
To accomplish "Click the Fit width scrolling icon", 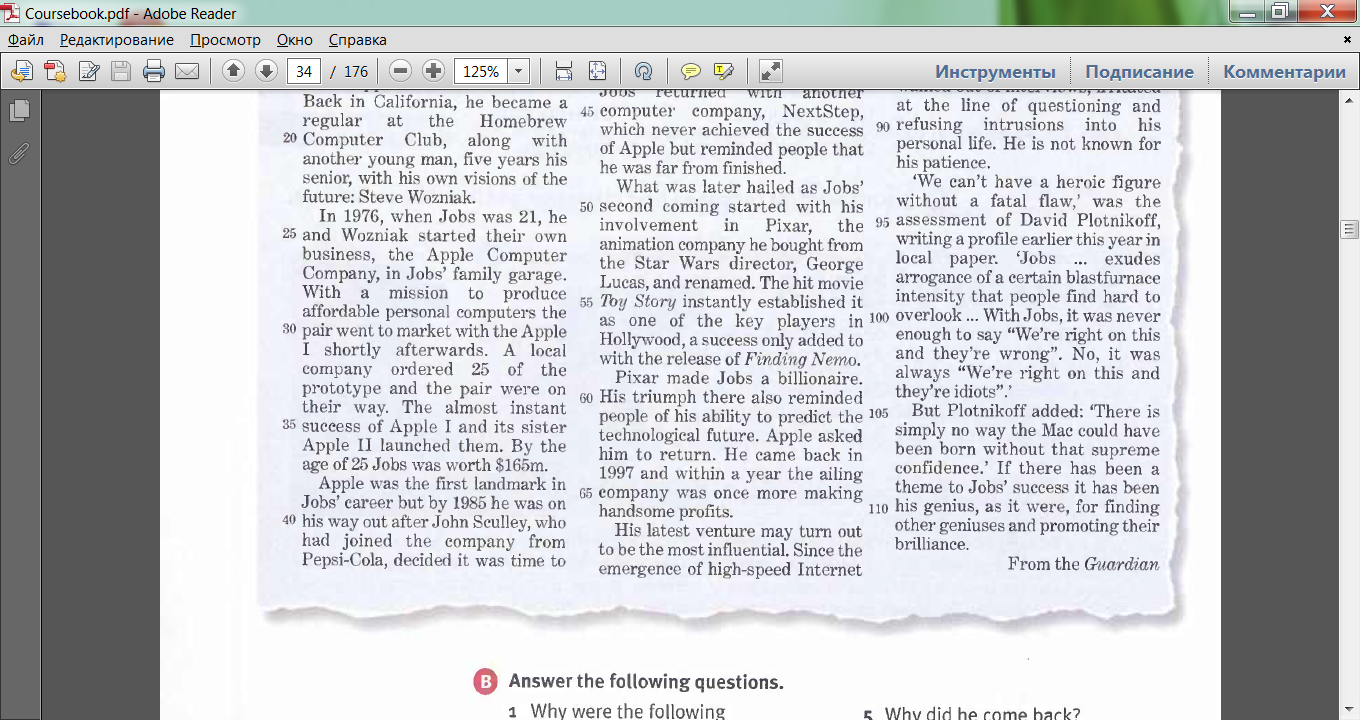I will 564,71.
